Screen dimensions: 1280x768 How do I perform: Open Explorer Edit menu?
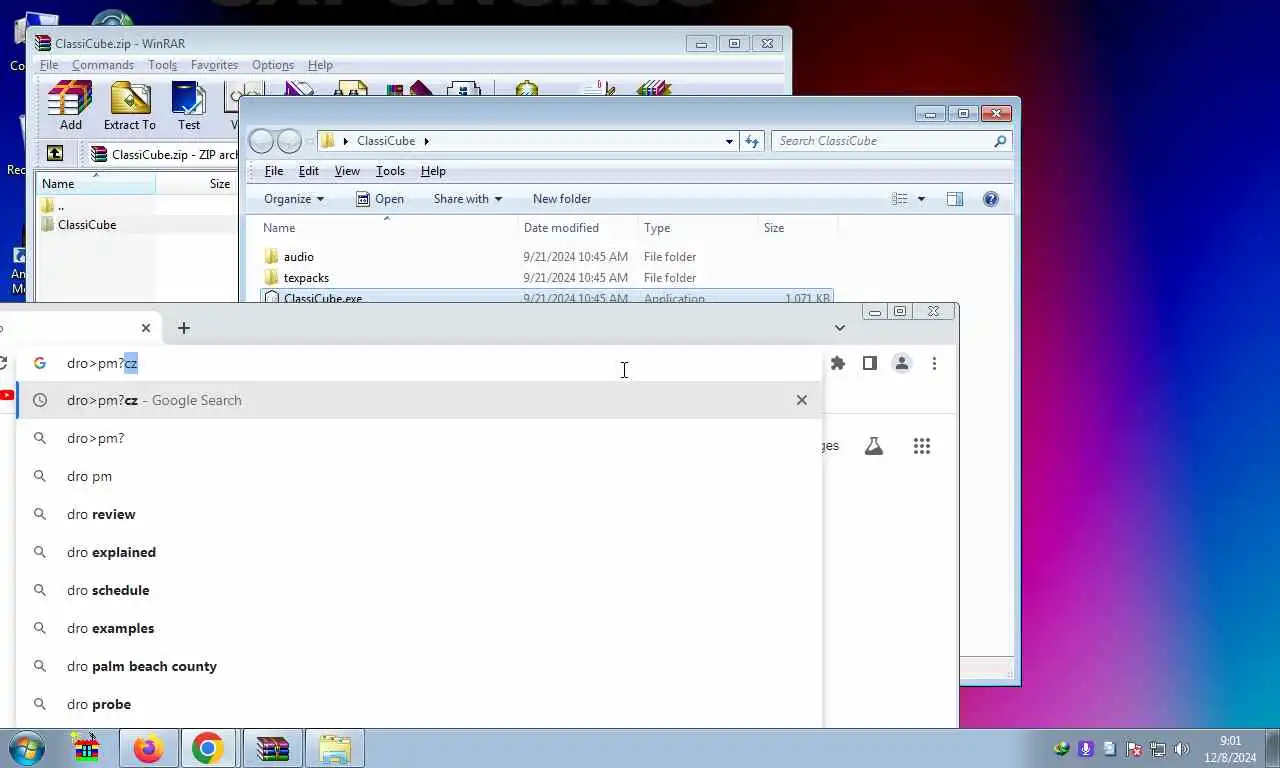click(309, 171)
